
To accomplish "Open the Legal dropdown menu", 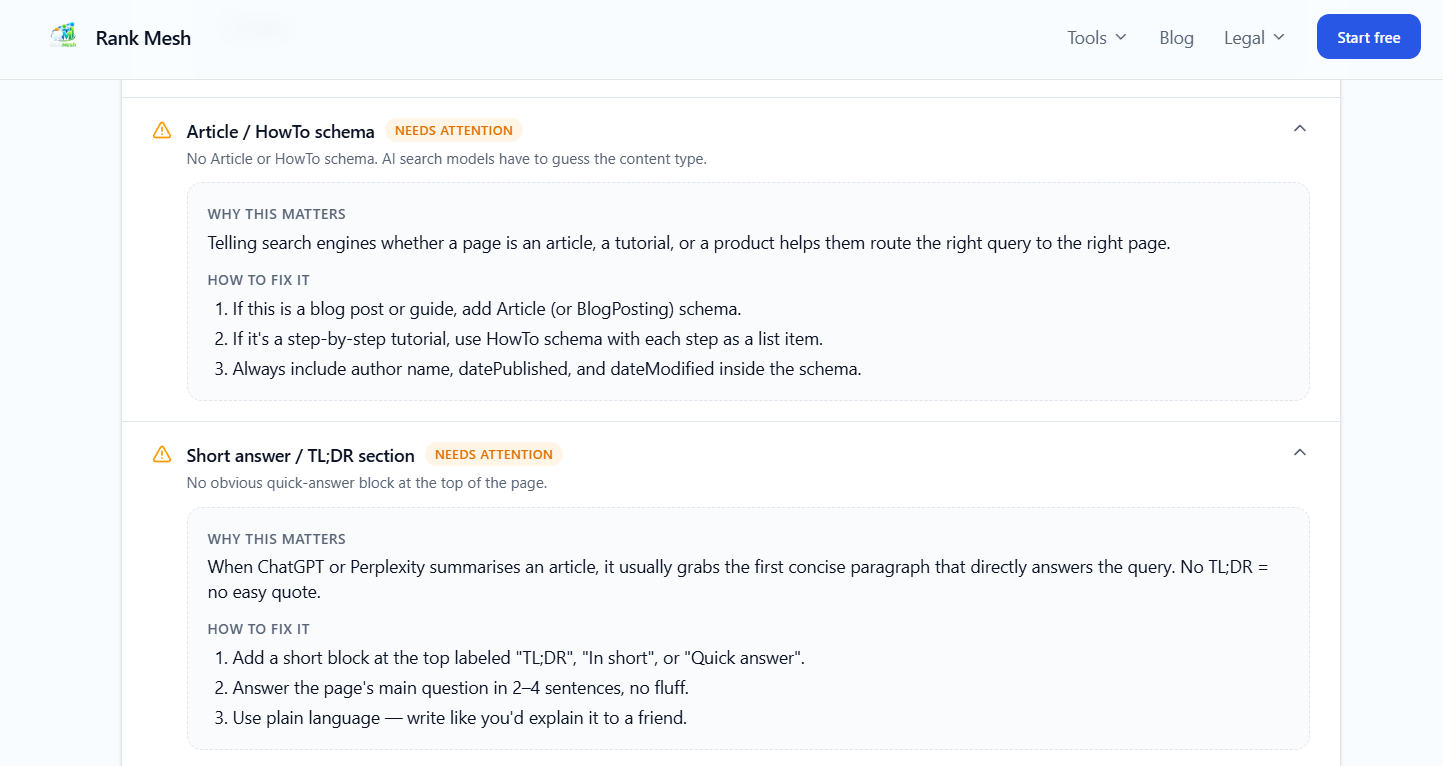I will [x=1254, y=38].
